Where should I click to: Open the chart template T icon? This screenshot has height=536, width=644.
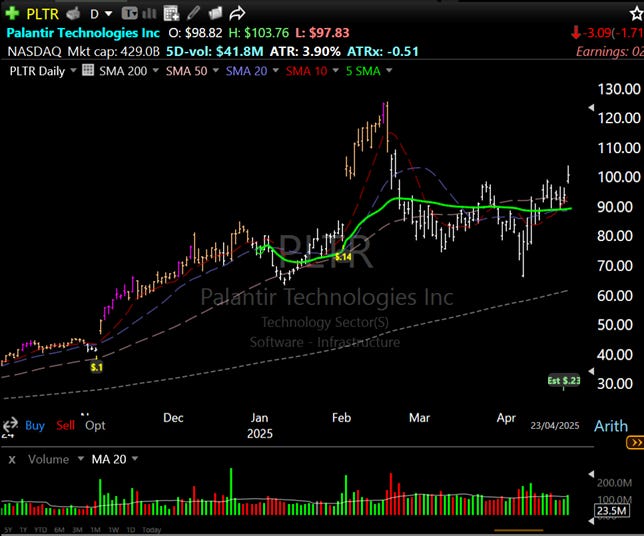[129, 14]
